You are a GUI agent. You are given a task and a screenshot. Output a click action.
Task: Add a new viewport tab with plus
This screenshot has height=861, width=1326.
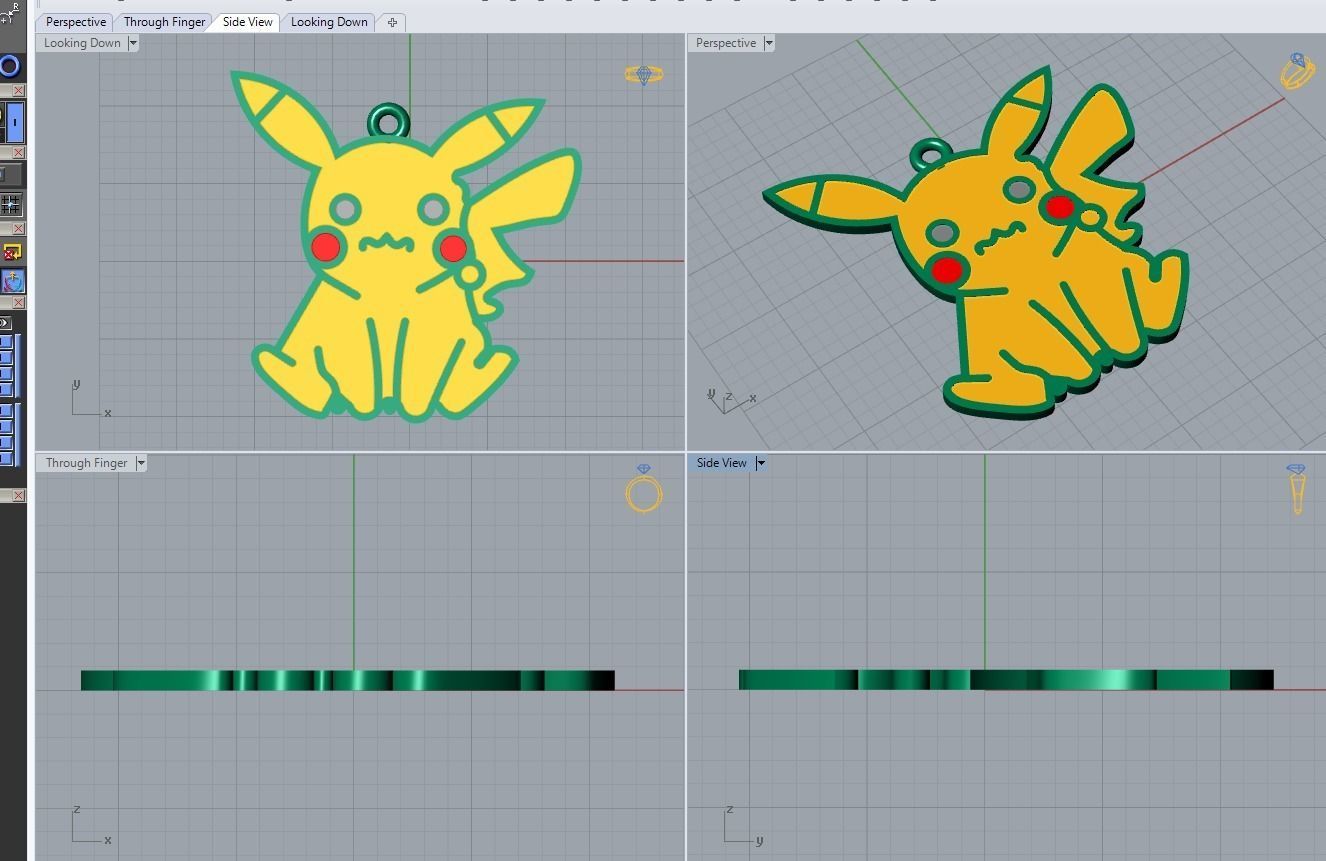pos(392,22)
